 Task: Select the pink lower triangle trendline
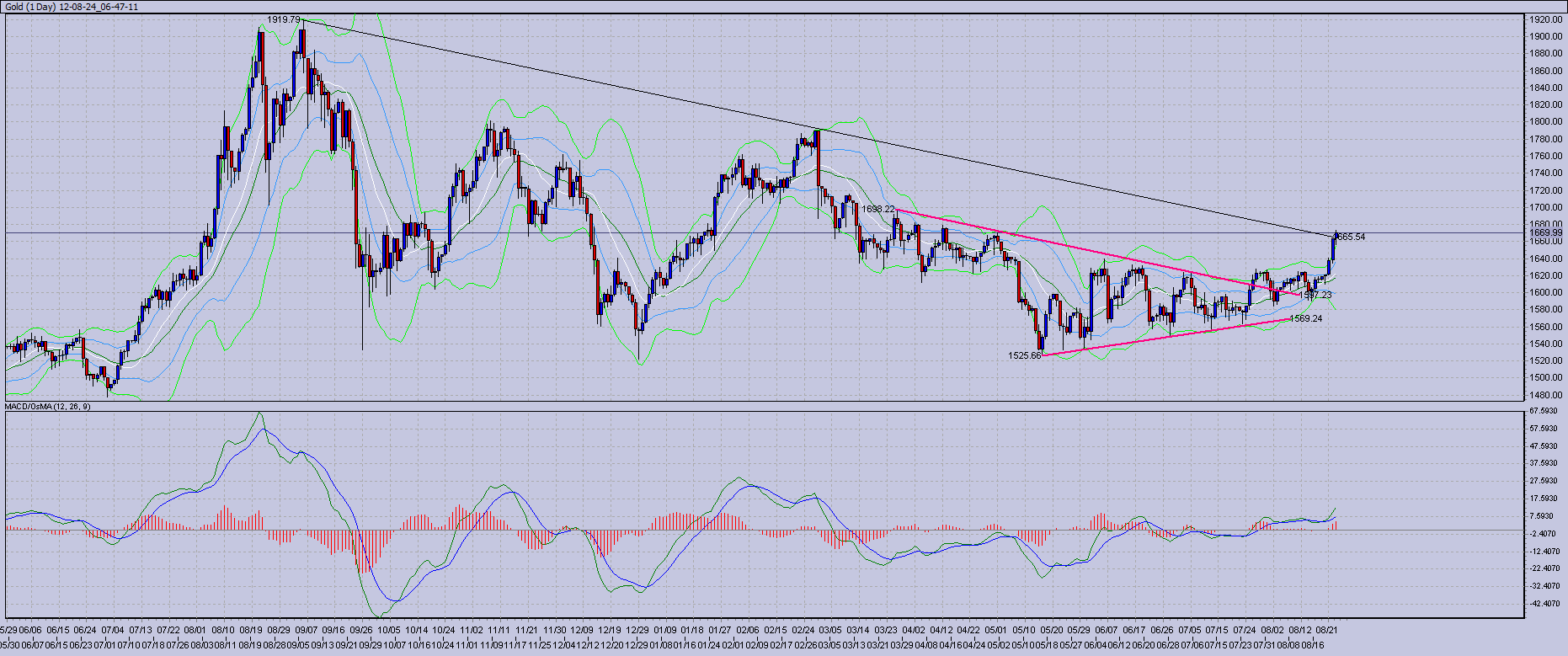point(1162,337)
